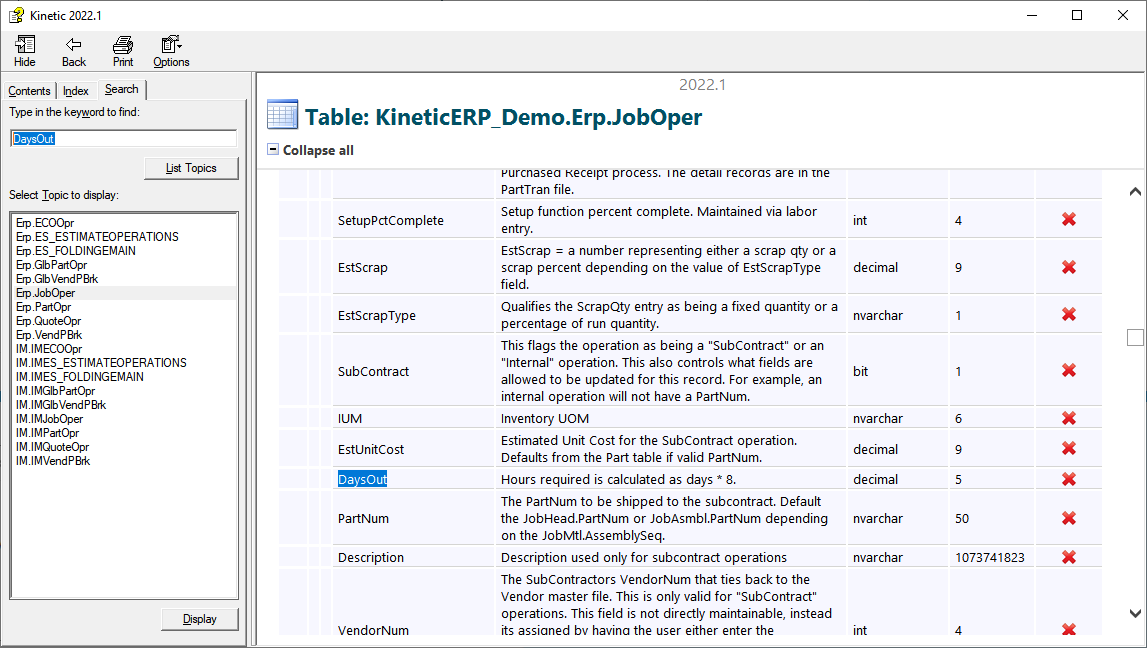
Task: Click the VendorNum column name cell
Action: point(373,630)
